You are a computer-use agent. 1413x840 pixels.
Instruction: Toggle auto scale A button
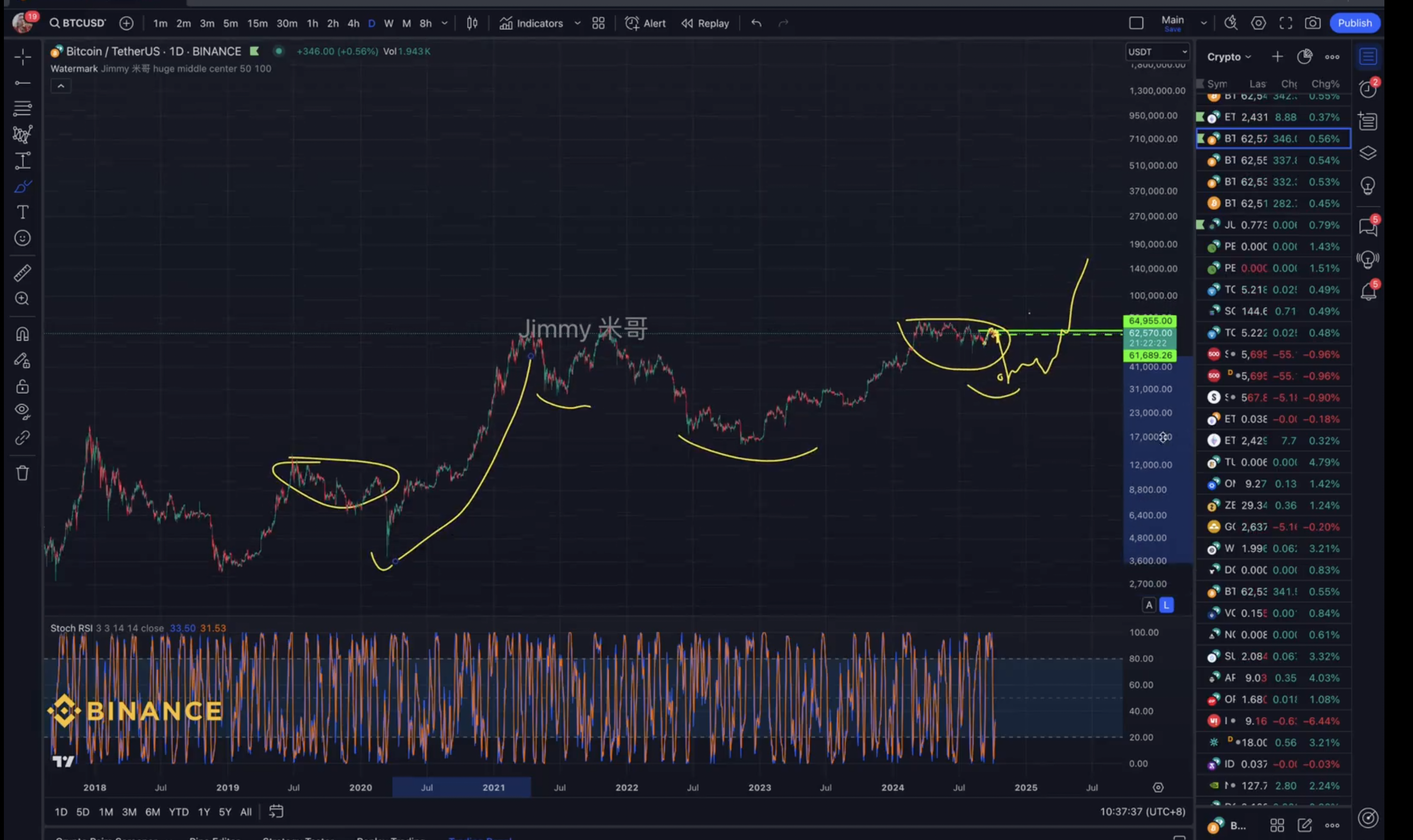(x=1148, y=605)
